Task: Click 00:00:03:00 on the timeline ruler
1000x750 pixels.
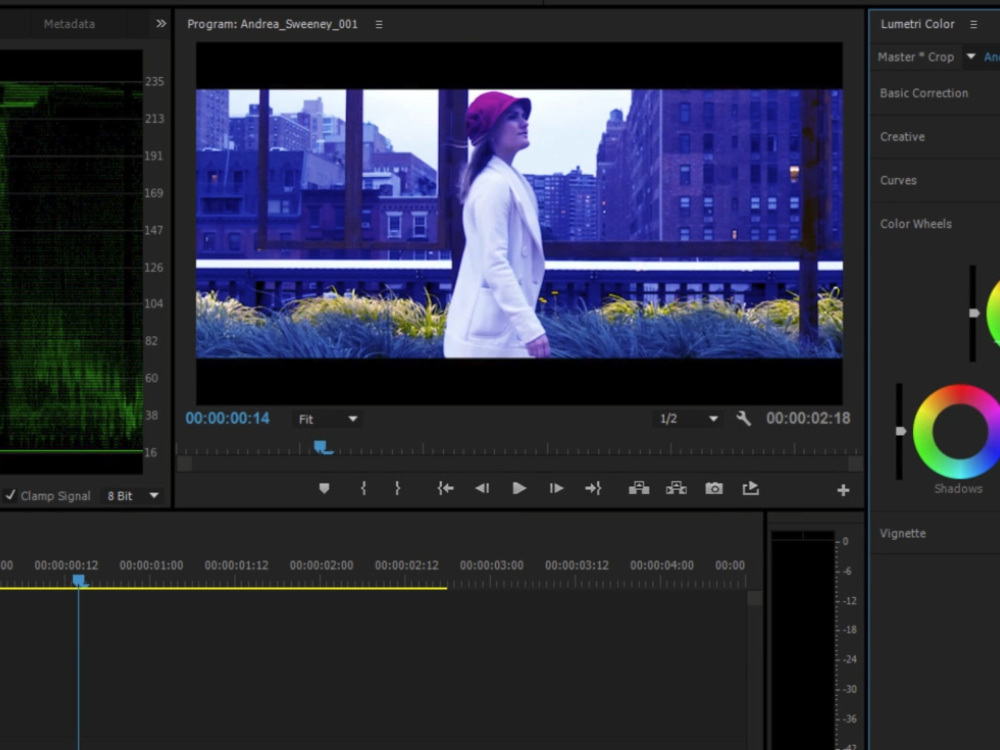Action: pos(492,566)
